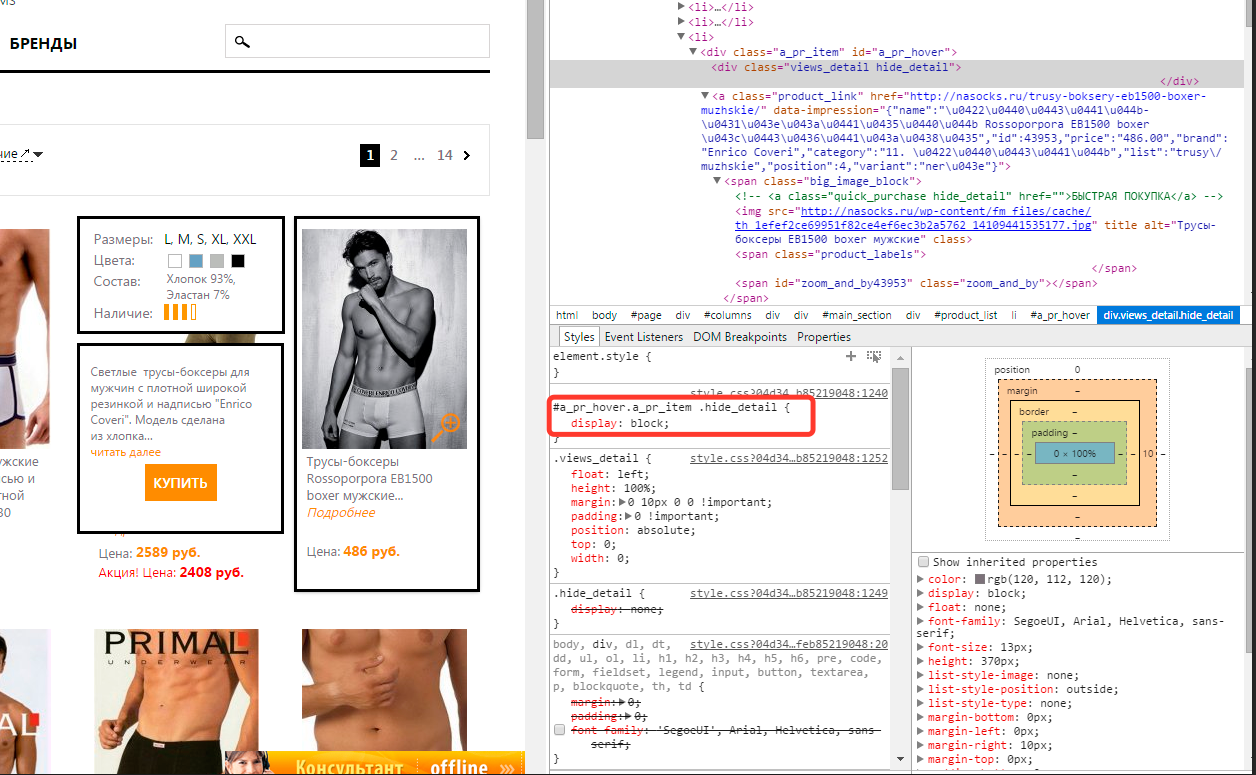Image resolution: width=1256 pixels, height=775 pixels.
Task: Open the Event Listeners tab
Action: (644, 337)
